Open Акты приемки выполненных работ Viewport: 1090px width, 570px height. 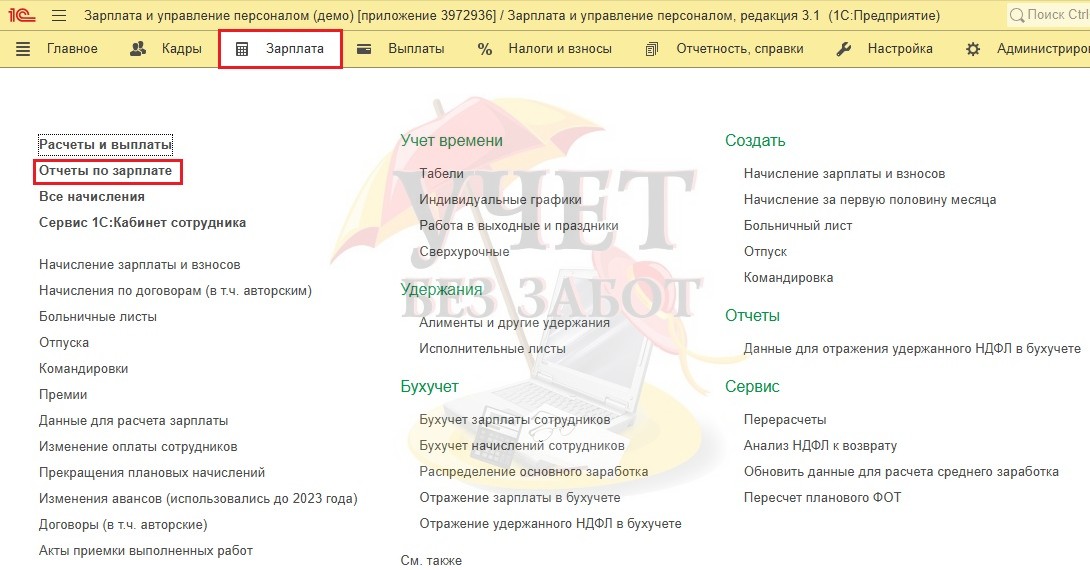click(x=146, y=551)
